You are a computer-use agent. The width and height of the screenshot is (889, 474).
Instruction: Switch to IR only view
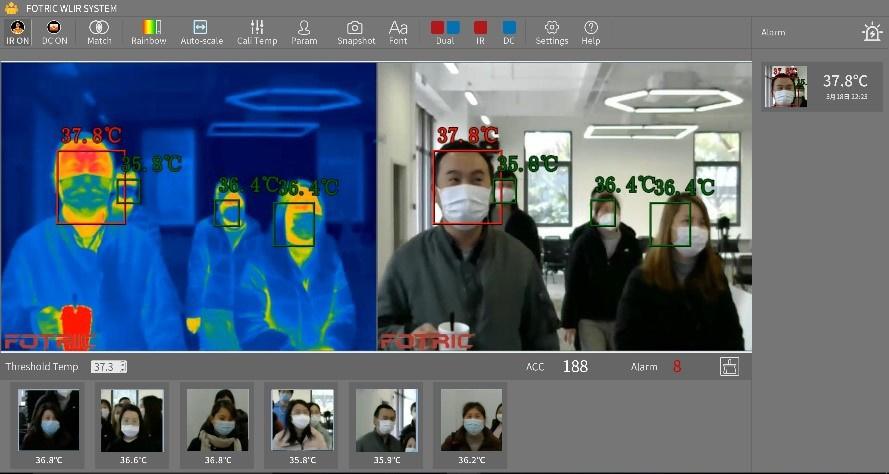click(x=480, y=32)
